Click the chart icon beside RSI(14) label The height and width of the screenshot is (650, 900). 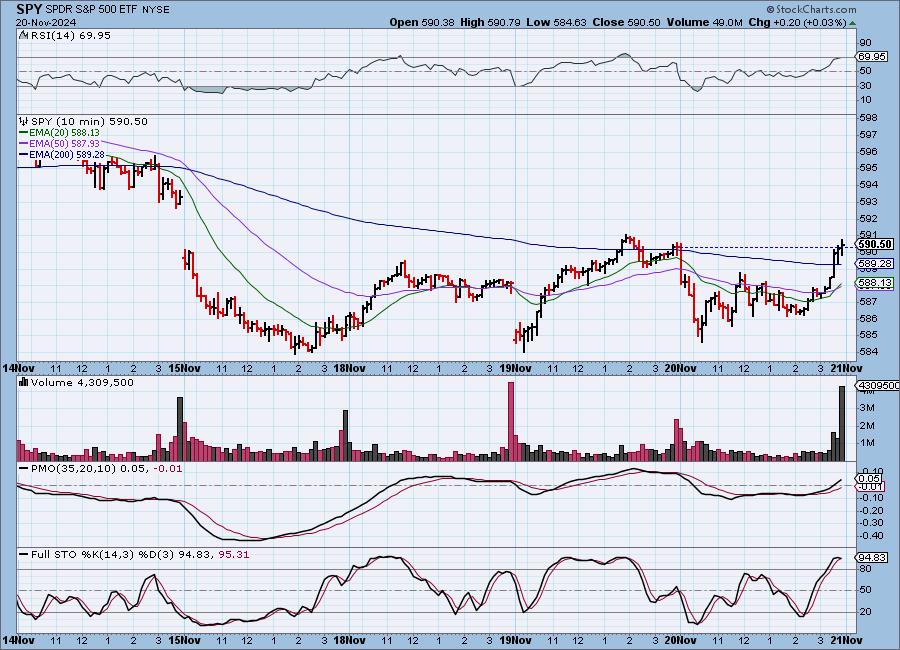pyautogui.click(x=23, y=35)
